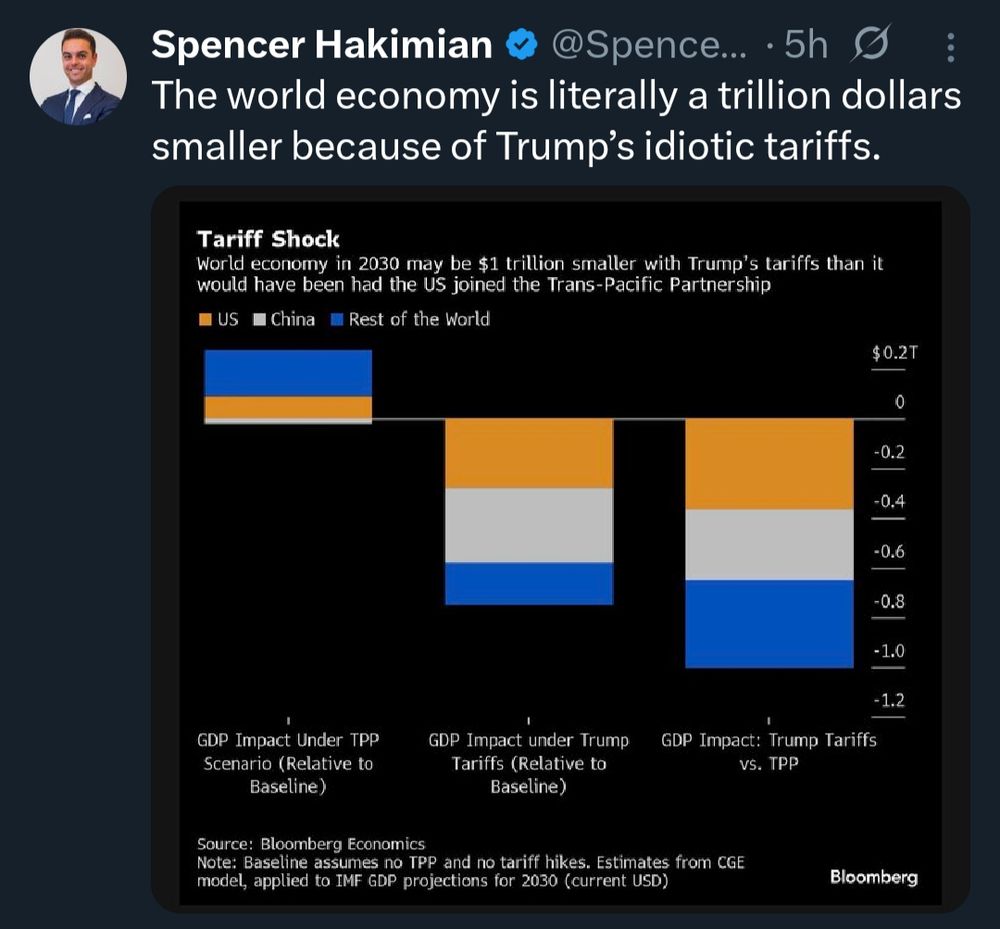This screenshot has height=929, width=1000.
Task: Click blue segment of the TPP Scenario bar
Action: coord(288,372)
